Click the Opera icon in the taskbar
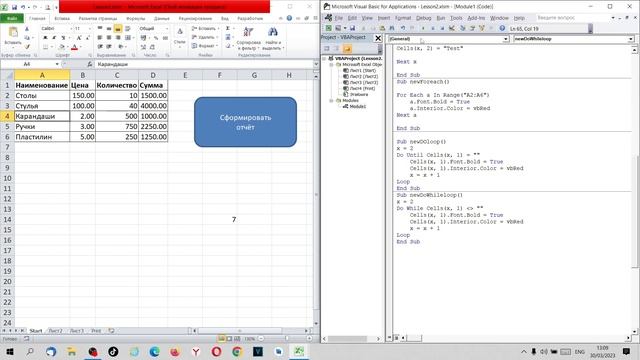Image resolution: width=640 pixels, height=360 pixels. click(x=216, y=351)
